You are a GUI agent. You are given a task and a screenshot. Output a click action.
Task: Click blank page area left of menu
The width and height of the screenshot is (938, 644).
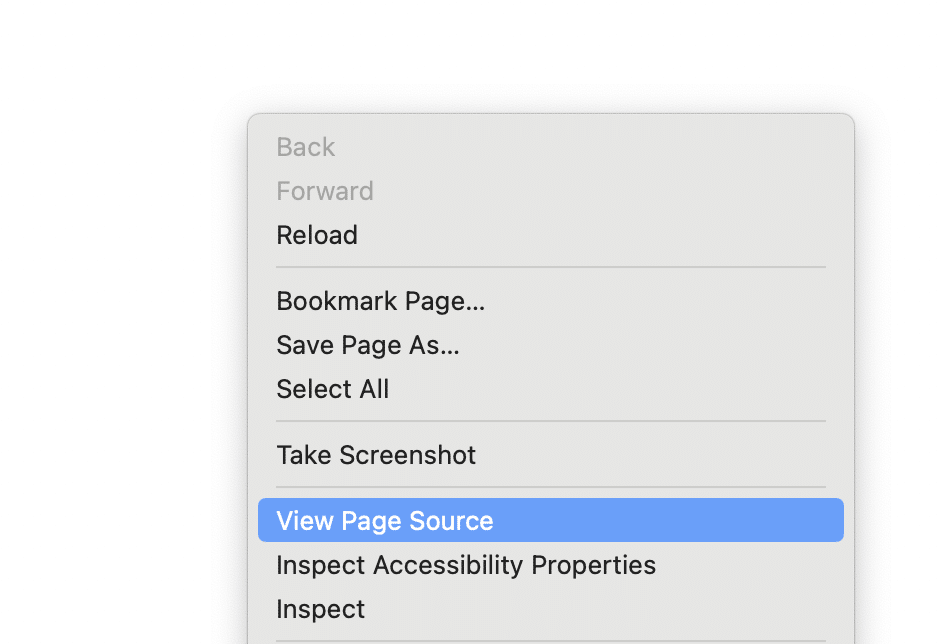(120, 350)
